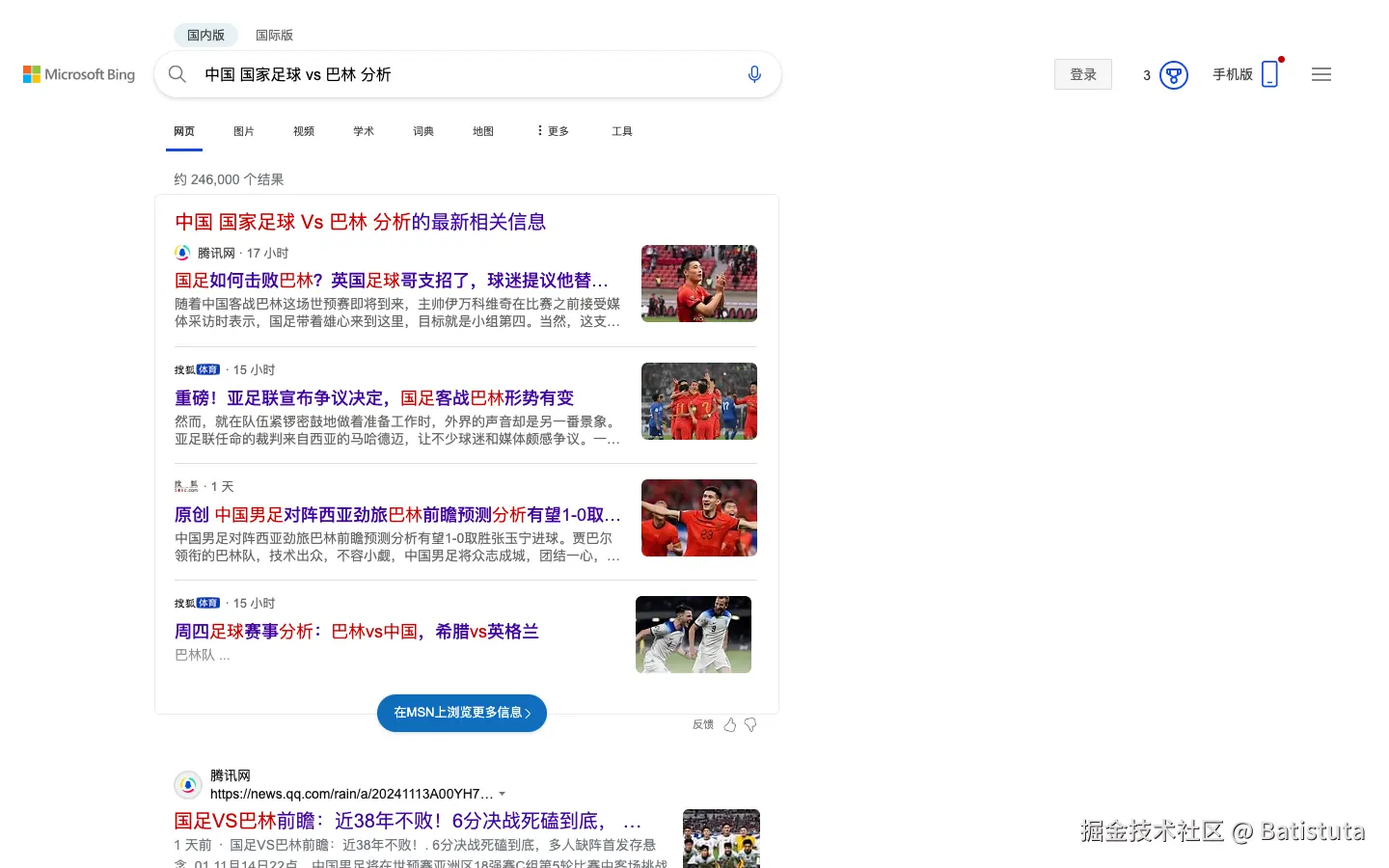Click the 反馈 feedback text
This screenshot has width=1389, height=868.
tap(703, 724)
